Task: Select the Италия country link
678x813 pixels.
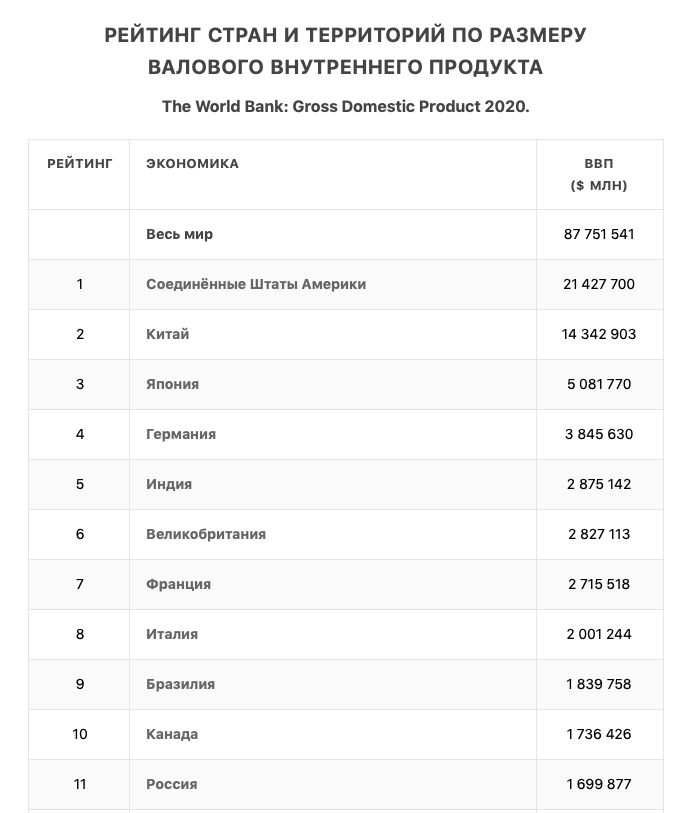Action: coord(172,634)
